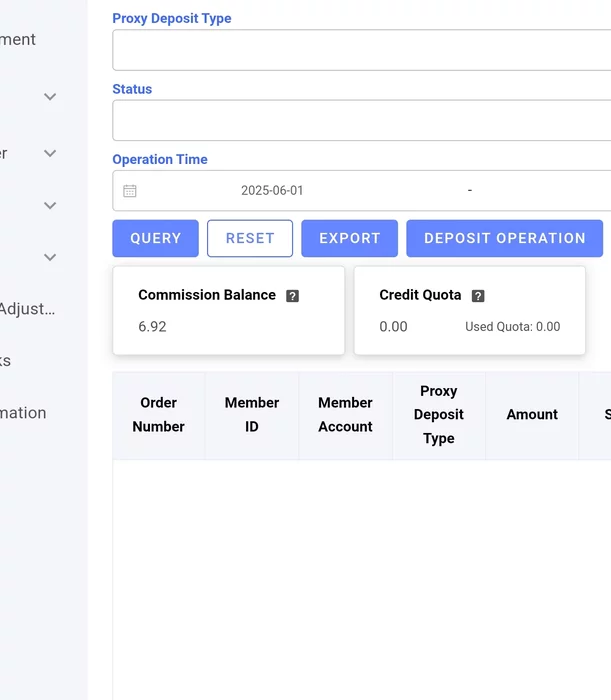
Task: Expand the topmost sidebar chevron
Action: coord(50,97)
